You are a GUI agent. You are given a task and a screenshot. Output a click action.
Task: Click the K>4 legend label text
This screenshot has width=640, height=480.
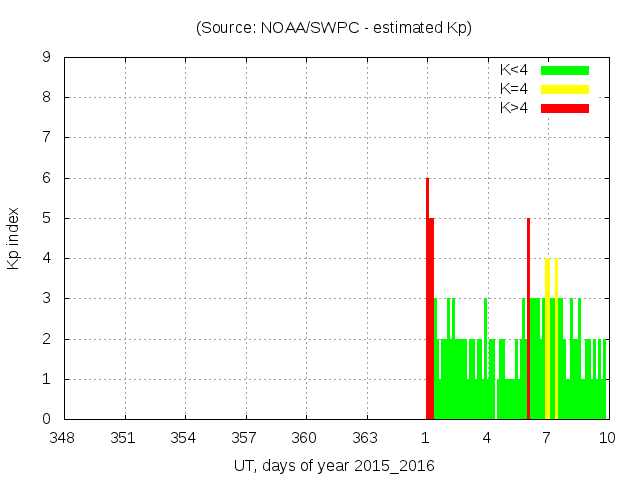click(514, 108)
